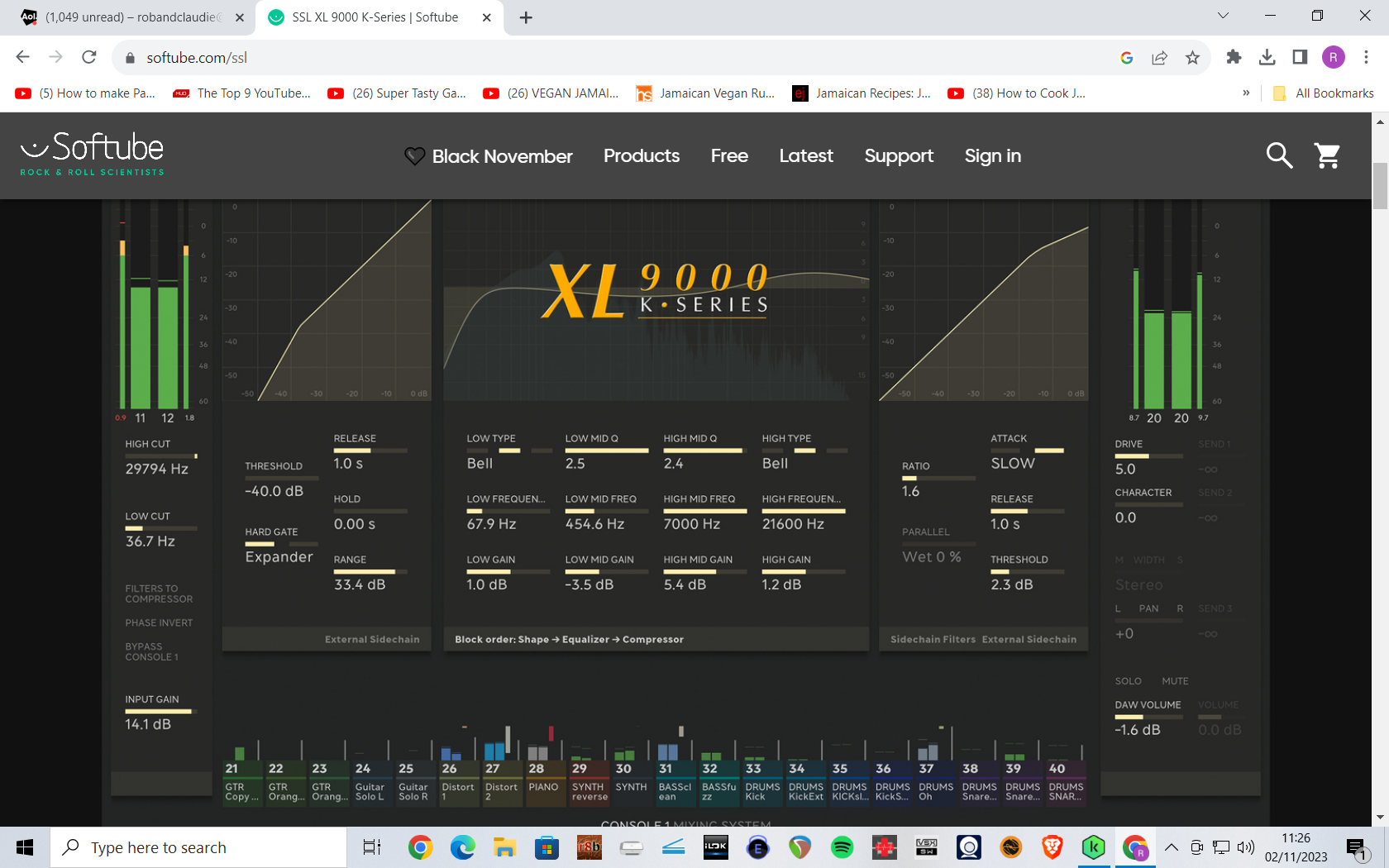Change the Block order setting
Image resolution: width=1389 pixels, height=868 pixels.
(x=569, y=639)
